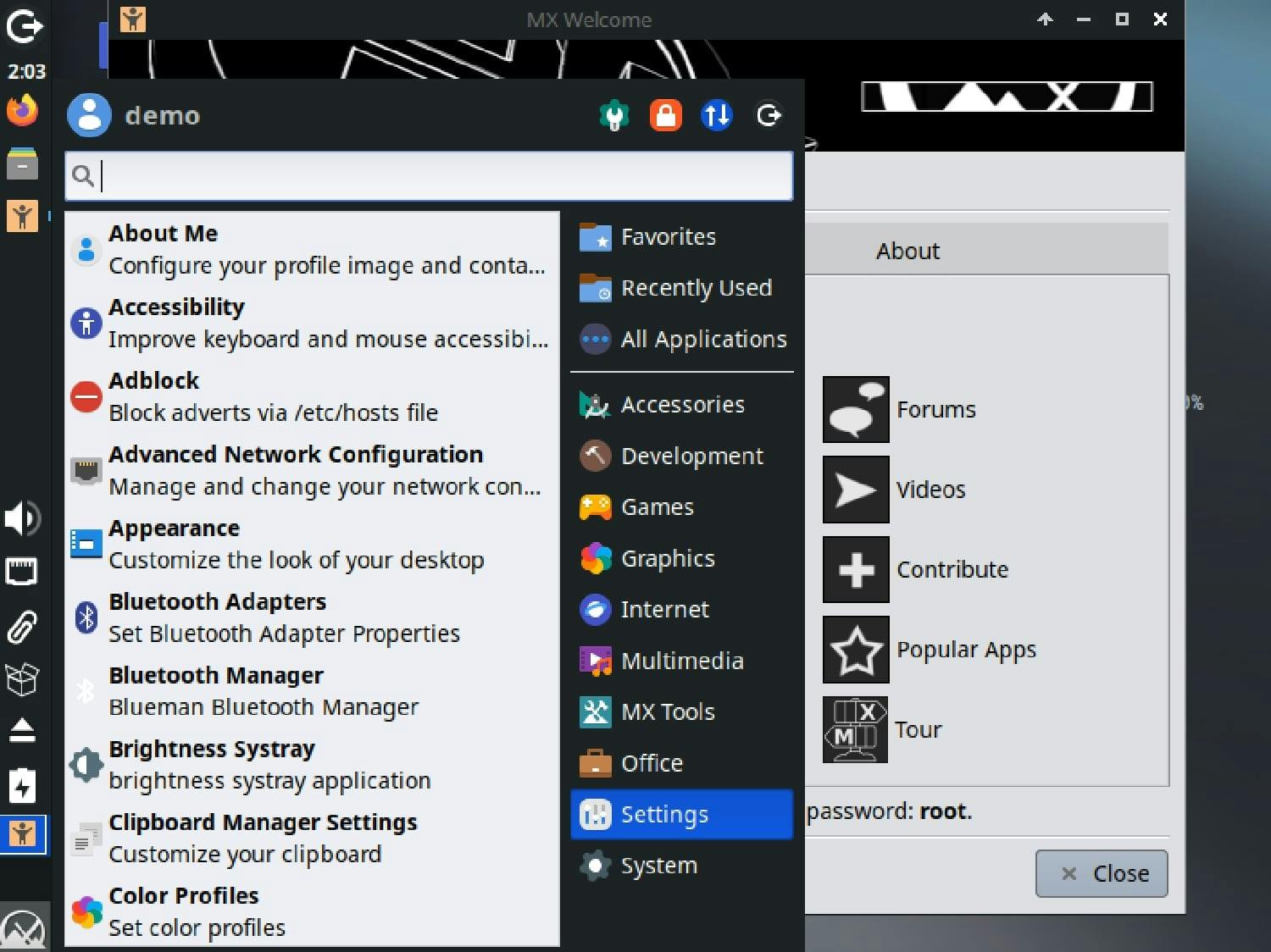Click the log out icon atop the panel
The height and width of the screenshot is (952, 1271).
[x=23, y=25]
